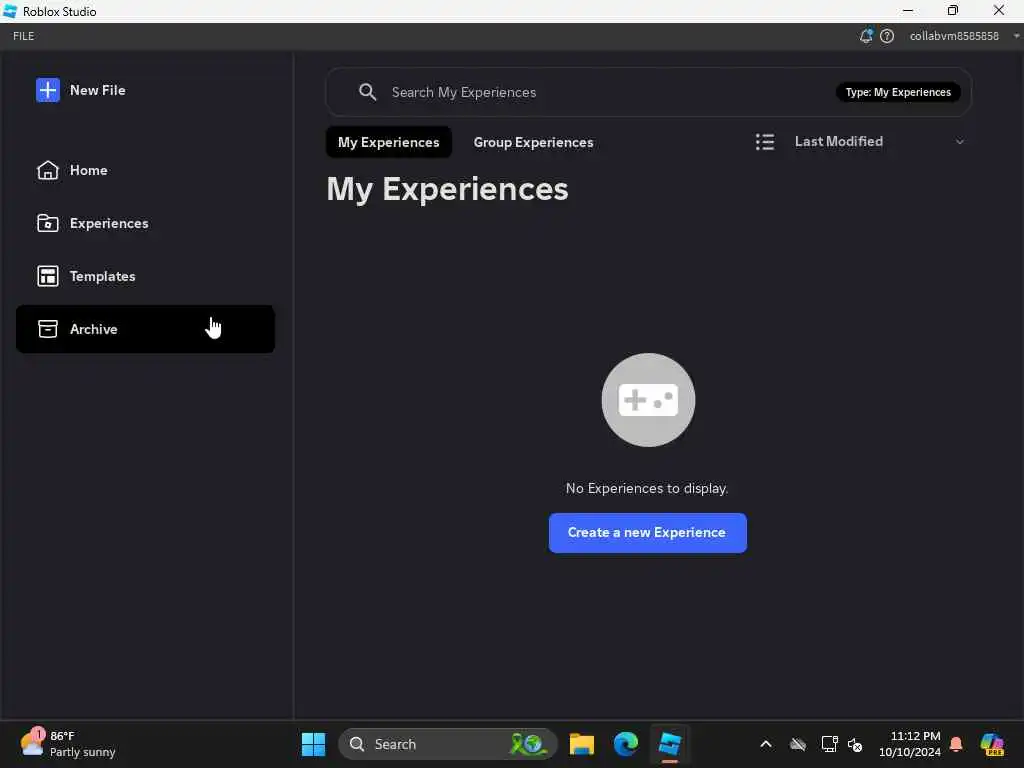Click the Search My Experiences field
1024x768 pixels.
coord(648,92)
